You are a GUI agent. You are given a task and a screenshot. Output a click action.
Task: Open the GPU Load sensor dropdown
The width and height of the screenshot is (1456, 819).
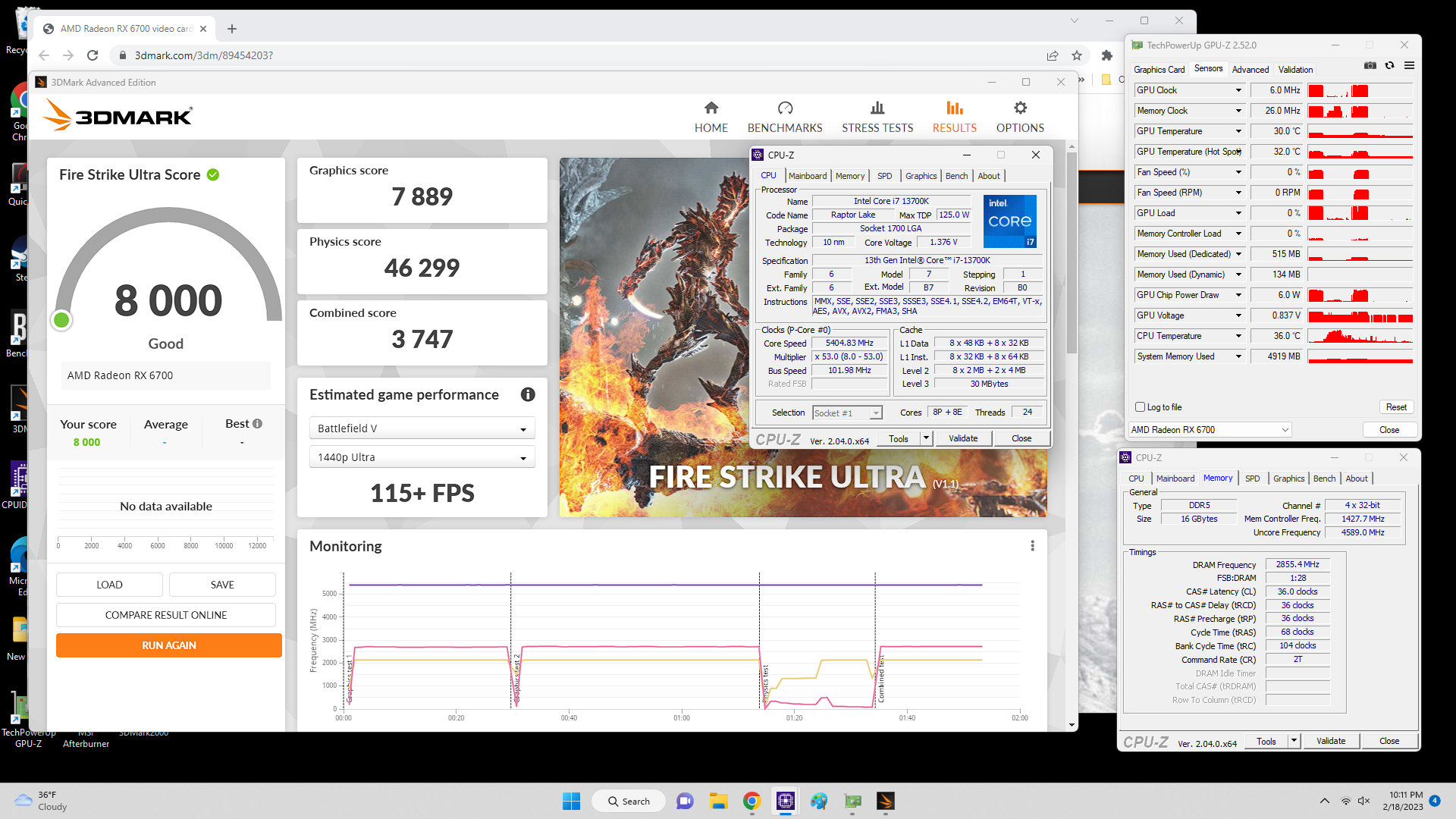1238,213
